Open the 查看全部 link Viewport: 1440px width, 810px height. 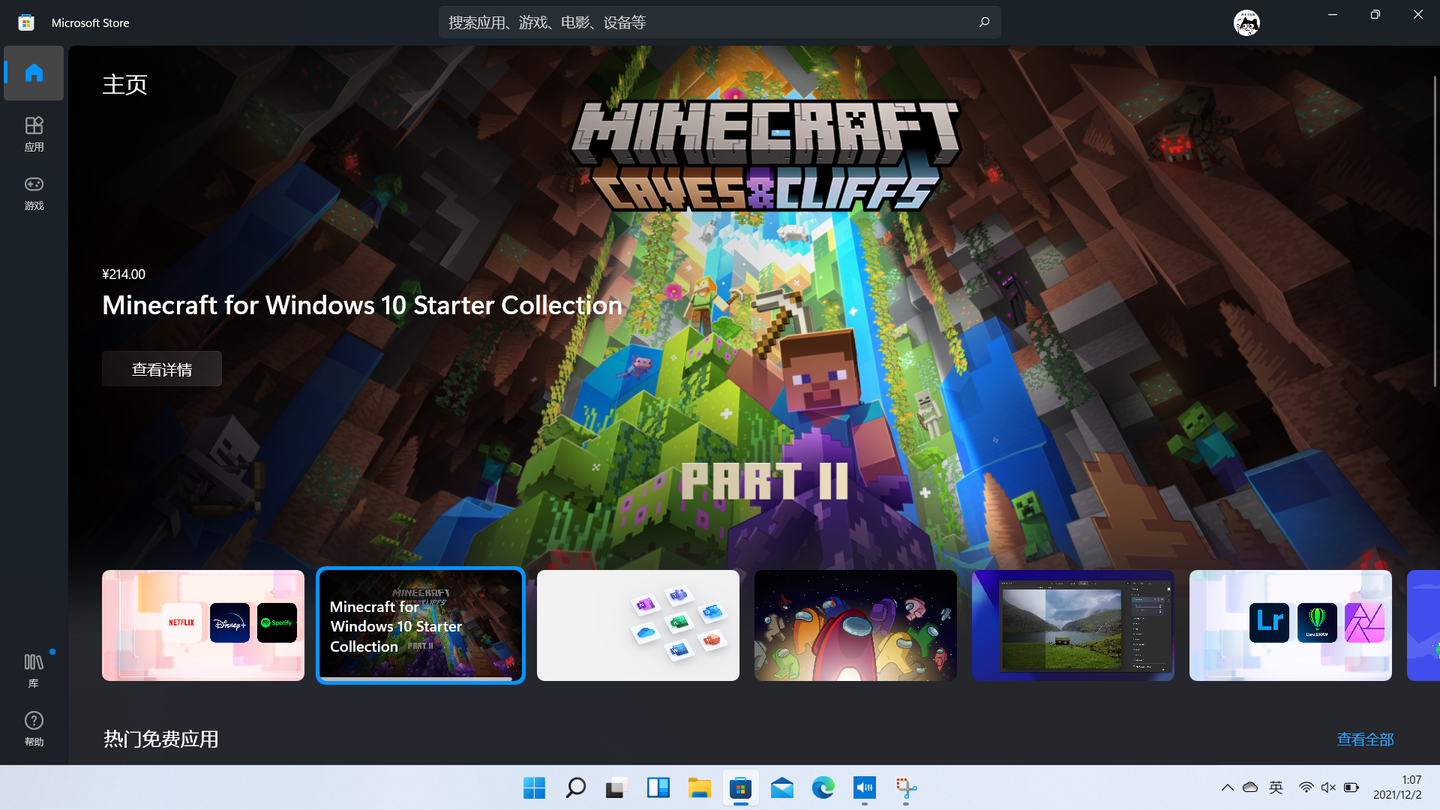pos(1365,739)
